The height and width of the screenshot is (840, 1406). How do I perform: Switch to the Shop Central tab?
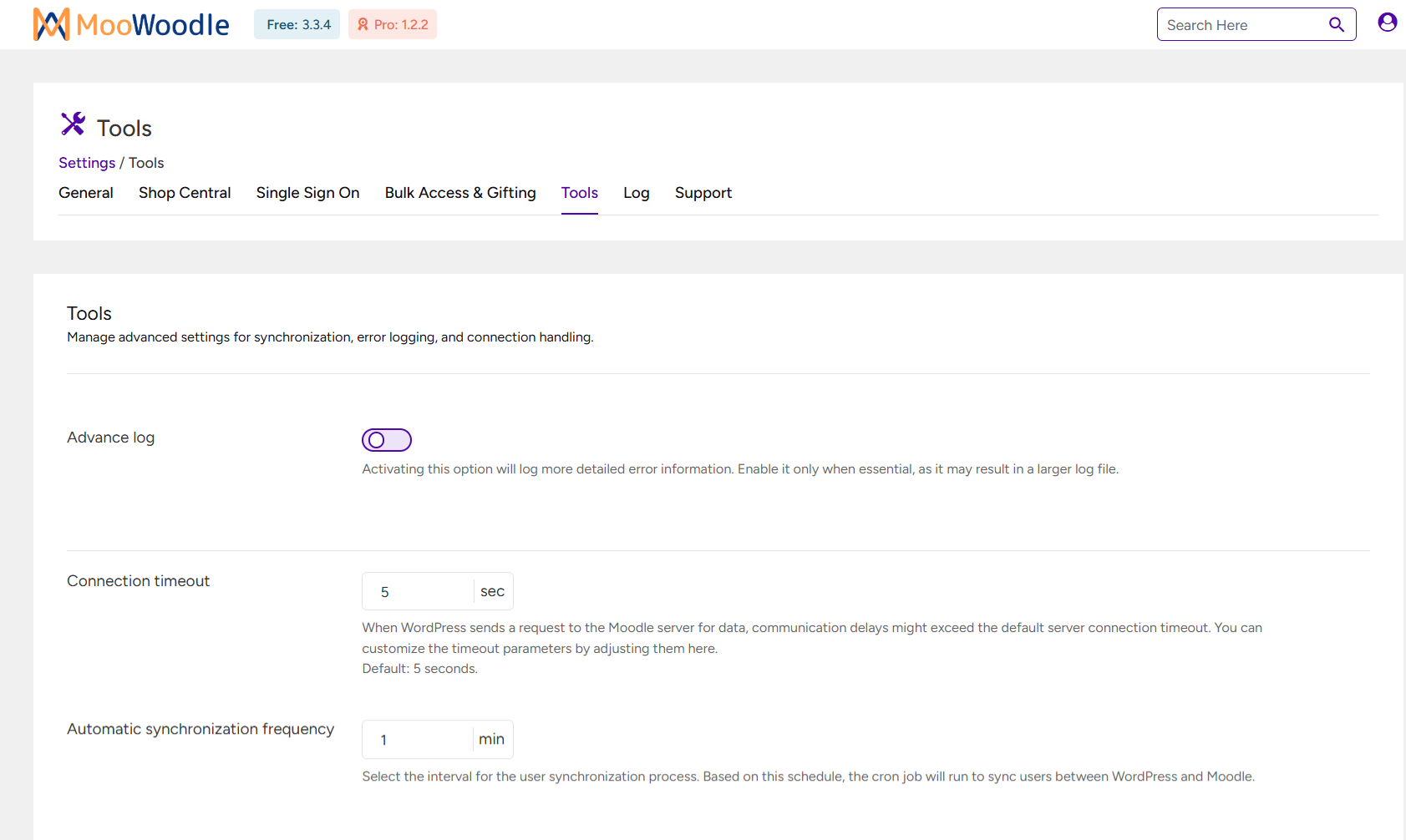tap(185, 193)
